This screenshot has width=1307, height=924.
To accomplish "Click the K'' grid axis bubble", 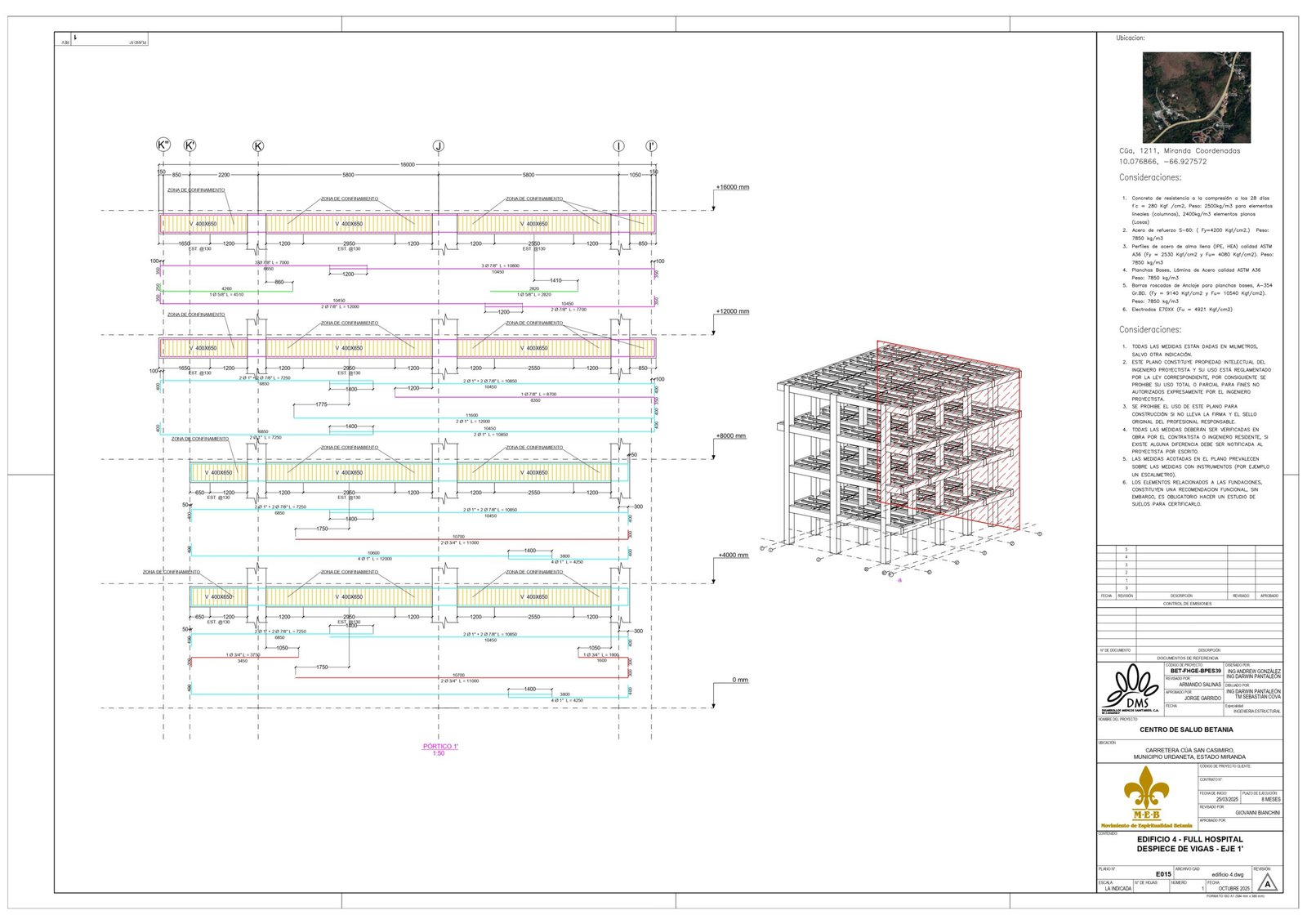I will [163, 145].
